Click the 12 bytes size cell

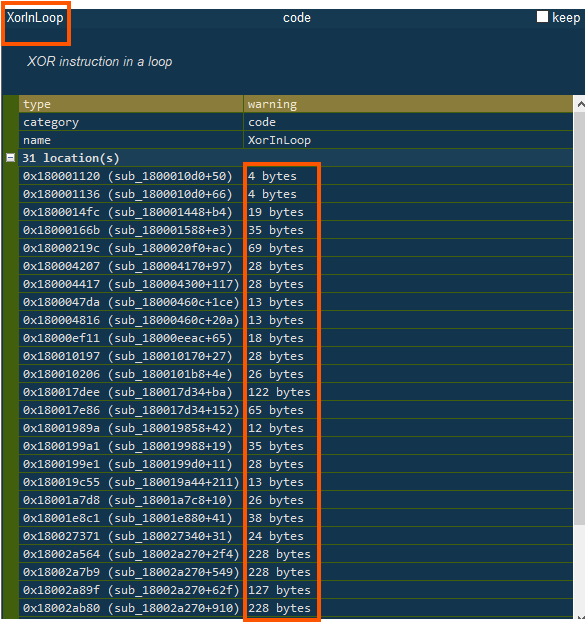coord(408,428)
